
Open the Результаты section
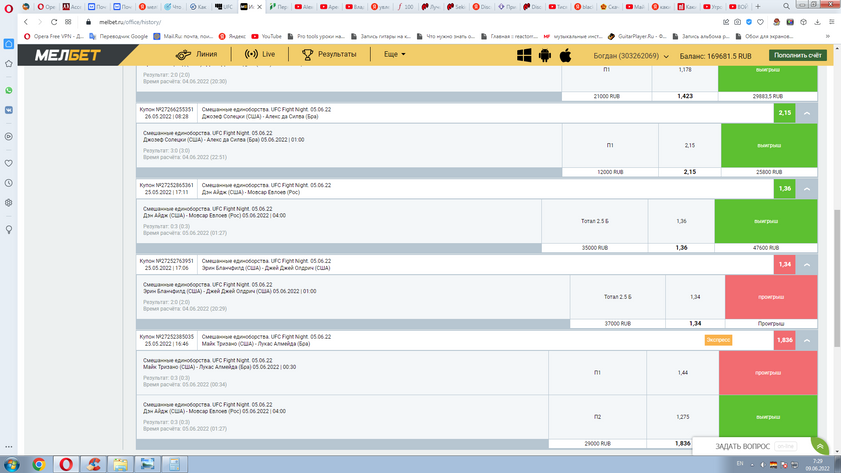(x=329, y=54)
